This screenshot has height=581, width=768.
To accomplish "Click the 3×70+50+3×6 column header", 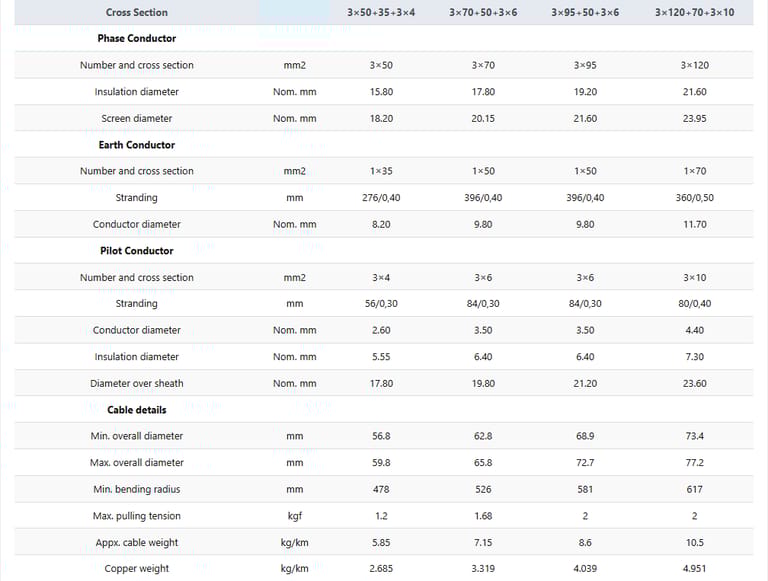I will (x=483, y=12).
